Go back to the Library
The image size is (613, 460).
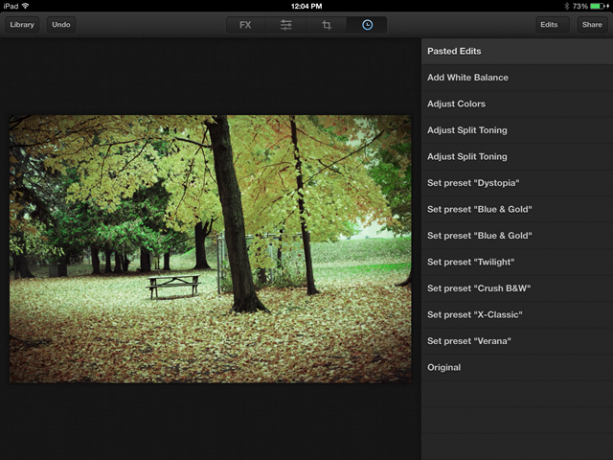pyautogui.click(x=22, y=25)
